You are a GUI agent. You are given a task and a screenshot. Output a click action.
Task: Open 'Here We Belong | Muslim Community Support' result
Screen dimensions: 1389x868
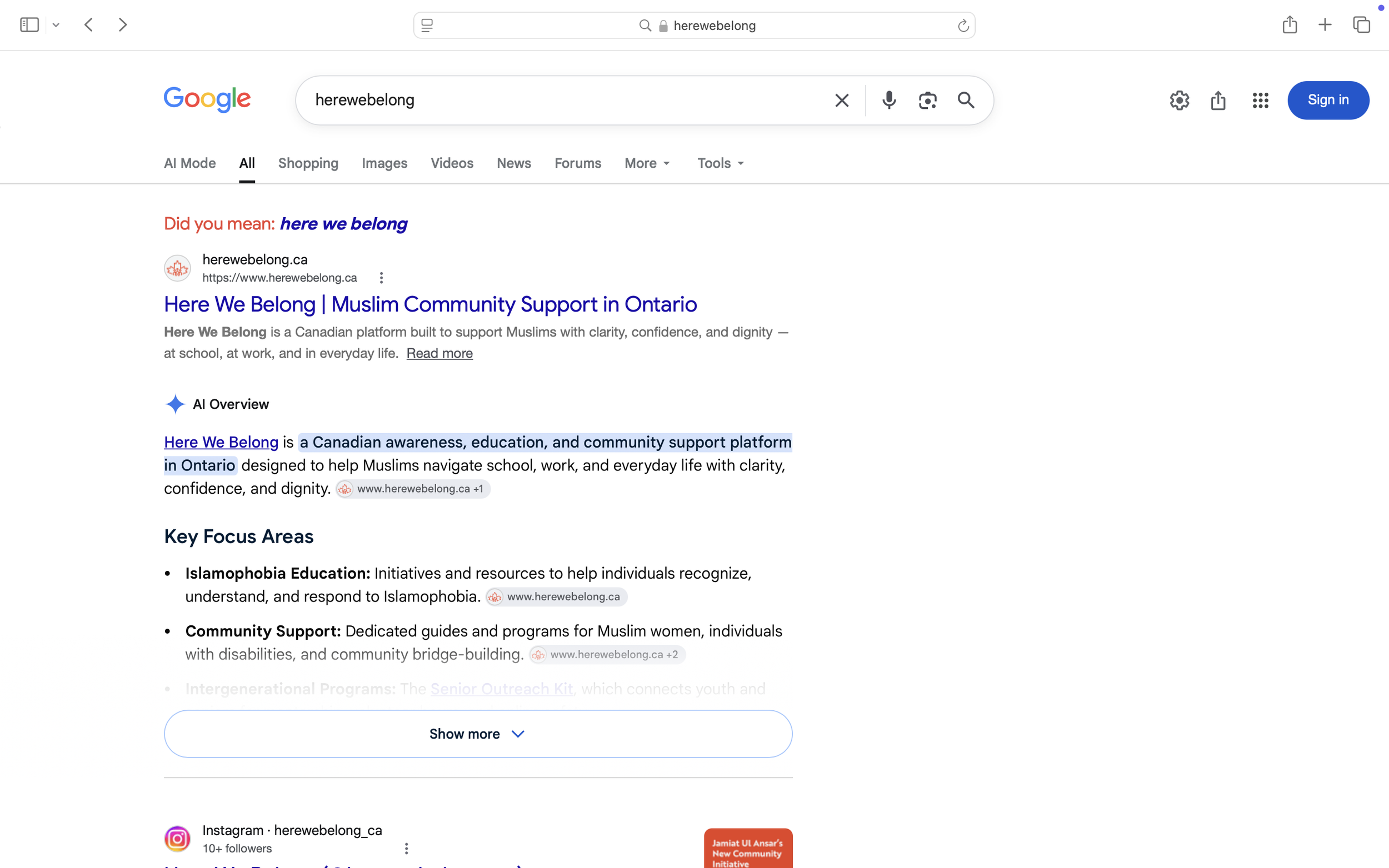click(430, 304)
